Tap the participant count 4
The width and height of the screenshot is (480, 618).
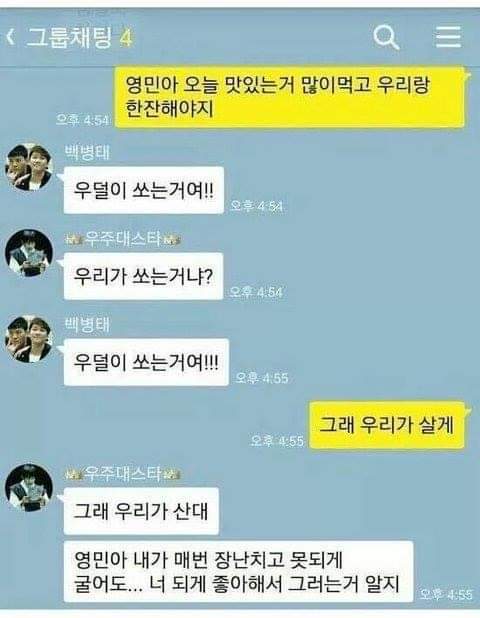126,38
